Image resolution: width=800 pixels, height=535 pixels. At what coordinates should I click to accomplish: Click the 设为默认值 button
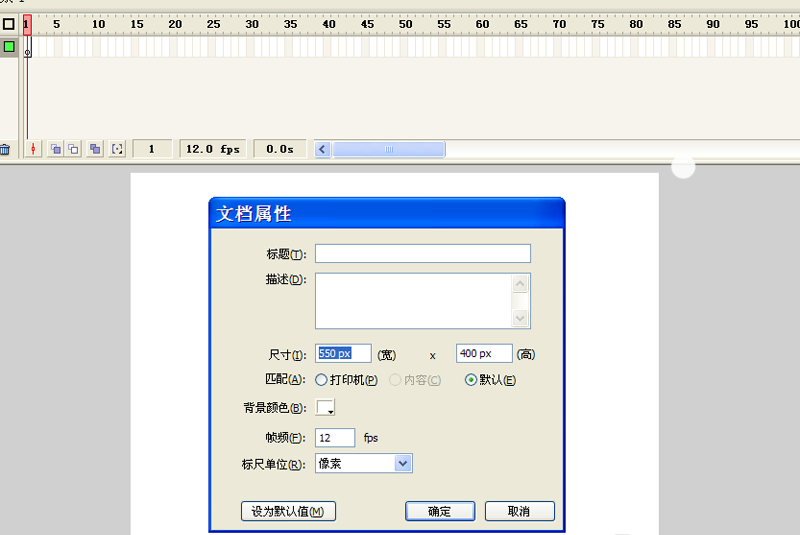coord(288,511)
